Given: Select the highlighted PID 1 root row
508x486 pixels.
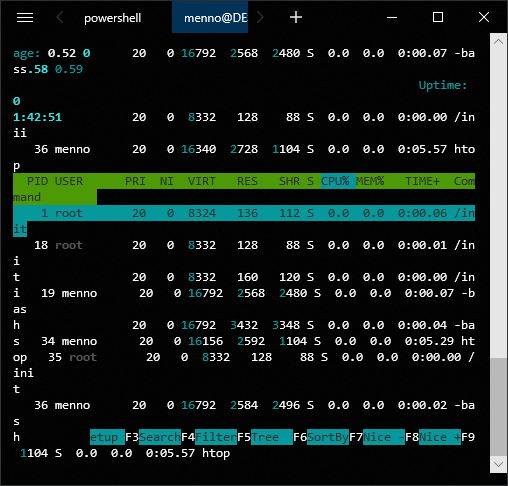Looking at the screenshot, I should click(244, 213).
